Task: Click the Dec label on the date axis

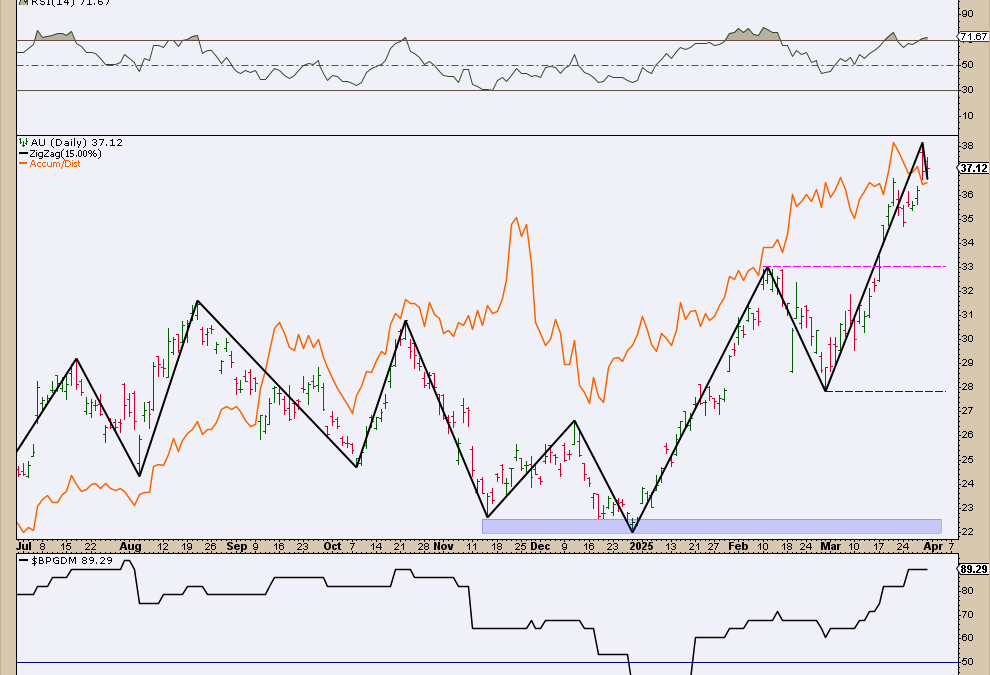Action: coord(540,546)
